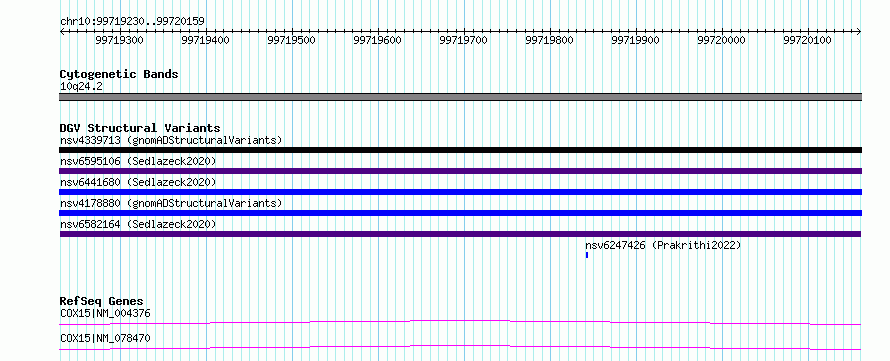Click ruler position 99719400
The image size is (890, 361).
(x=205, y=40)
